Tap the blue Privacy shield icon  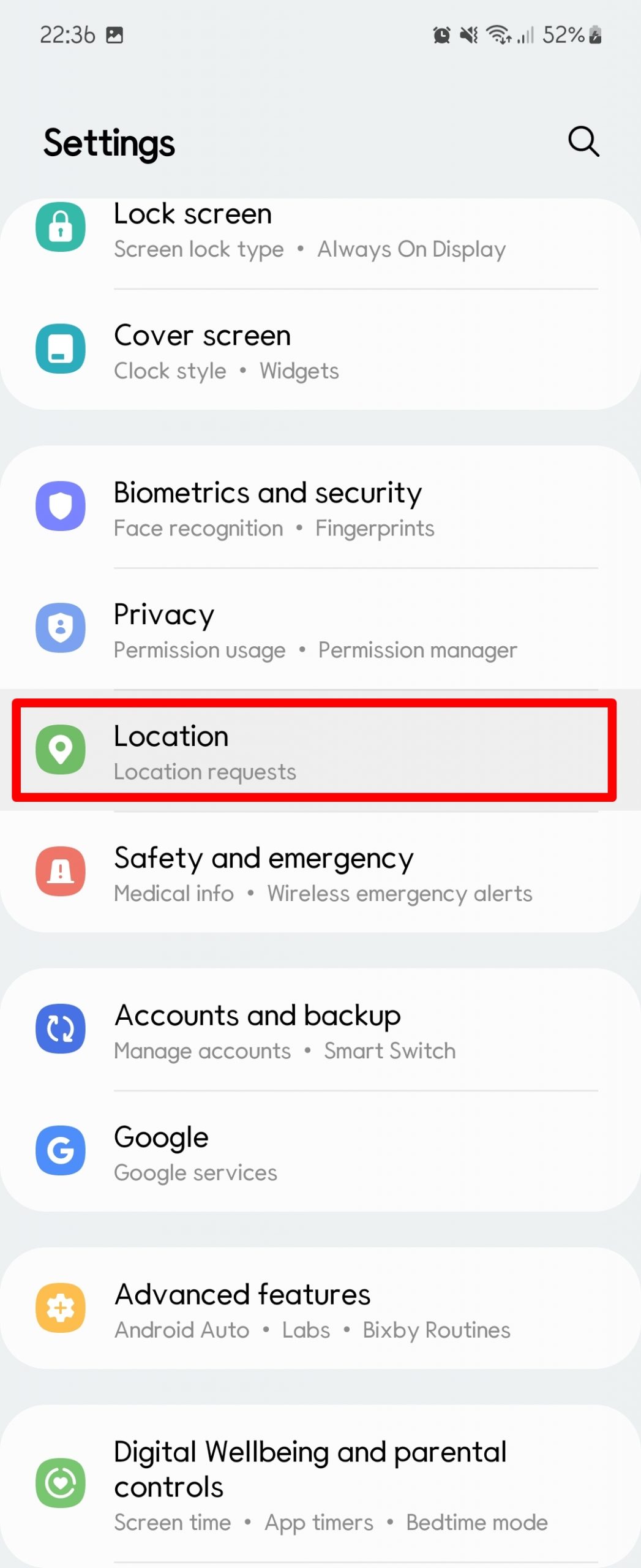point(61,628)
